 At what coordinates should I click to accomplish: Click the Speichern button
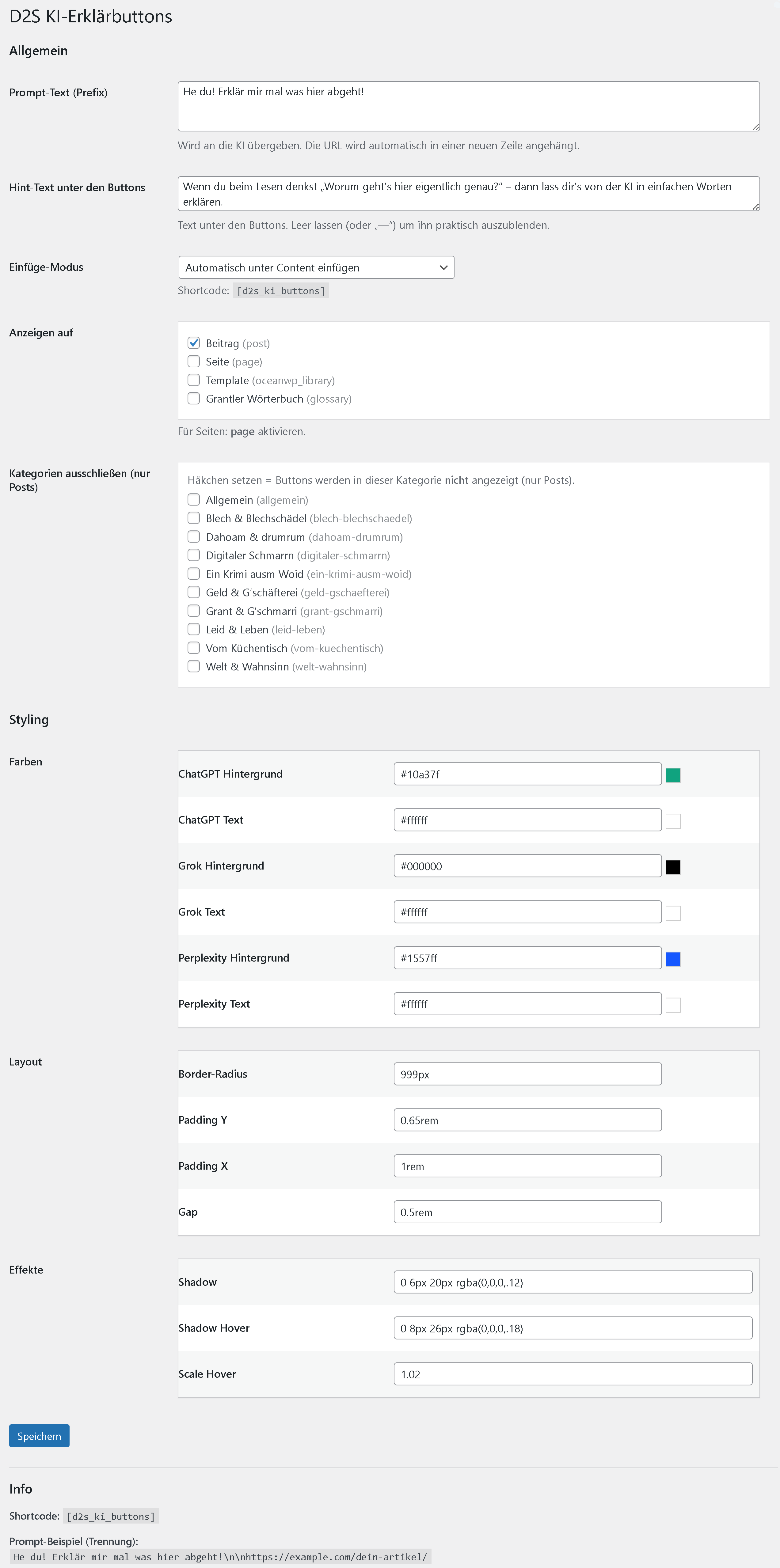point(39,1436)
